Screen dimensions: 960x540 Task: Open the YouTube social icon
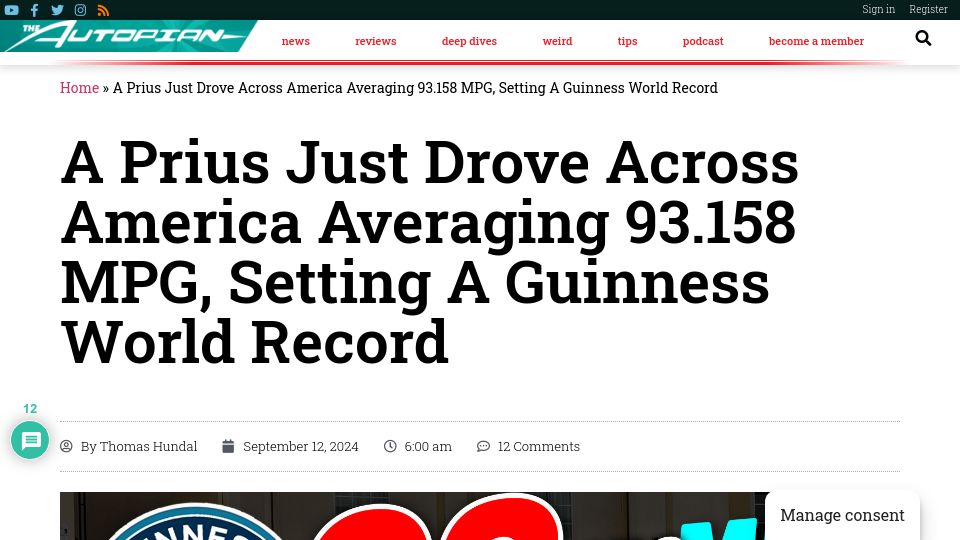[x=12, y=10]
